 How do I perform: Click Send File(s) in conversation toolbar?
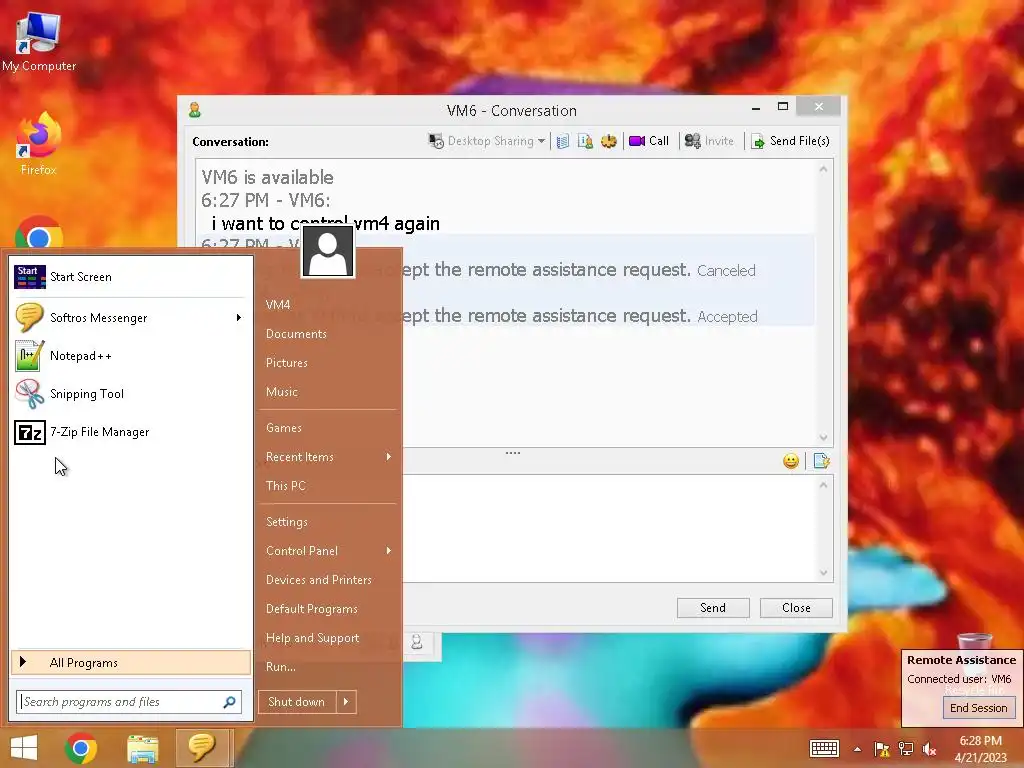click(x=790, y=141)
